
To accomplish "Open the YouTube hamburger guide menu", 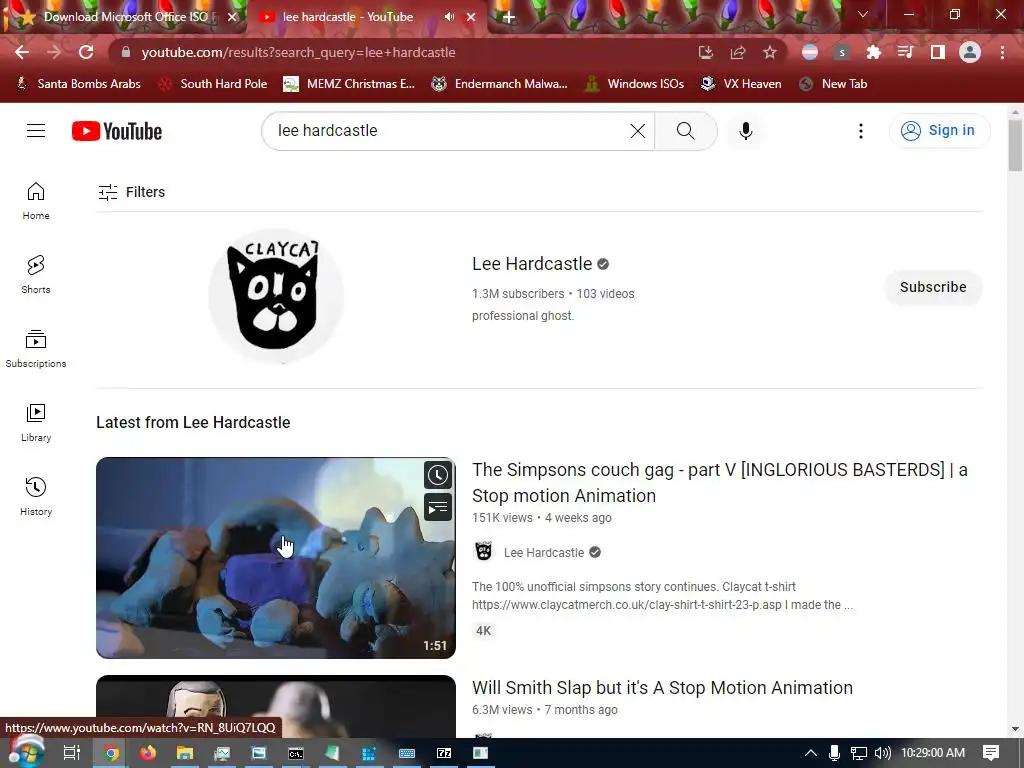I will 36,131.
